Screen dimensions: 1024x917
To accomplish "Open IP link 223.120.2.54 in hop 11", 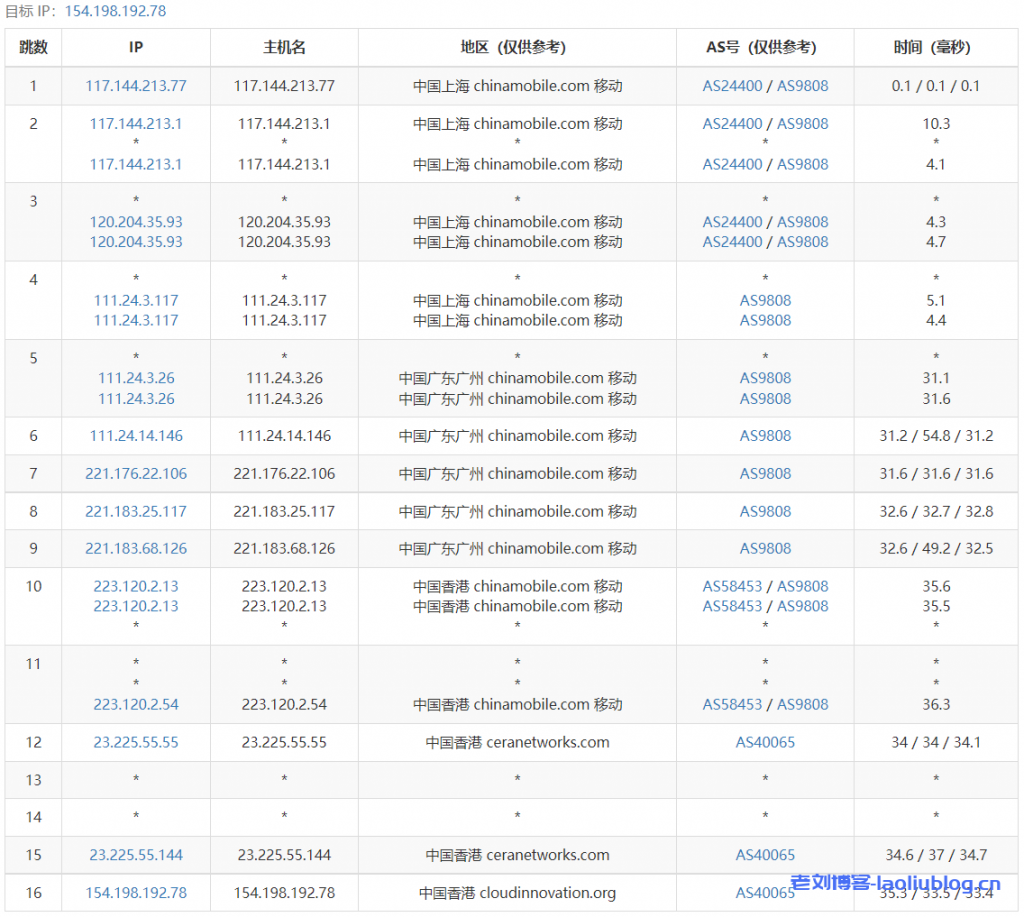I will 136,705.
